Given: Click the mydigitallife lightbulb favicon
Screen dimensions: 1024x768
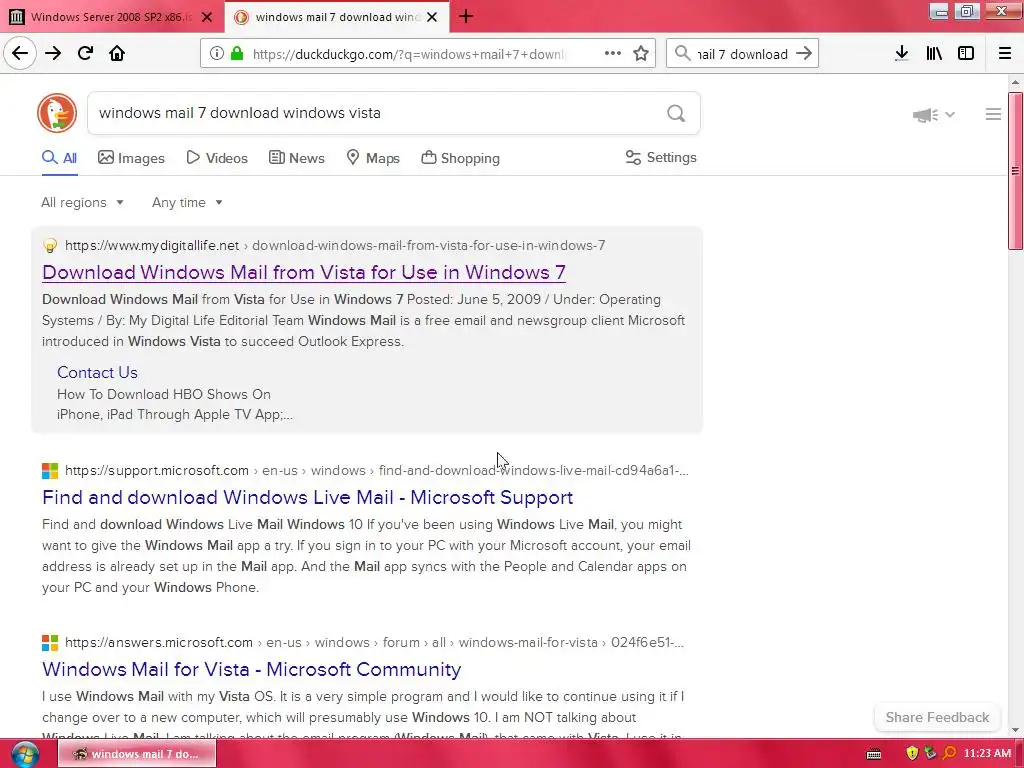Looking at the screenshot, I should [50, 246].
